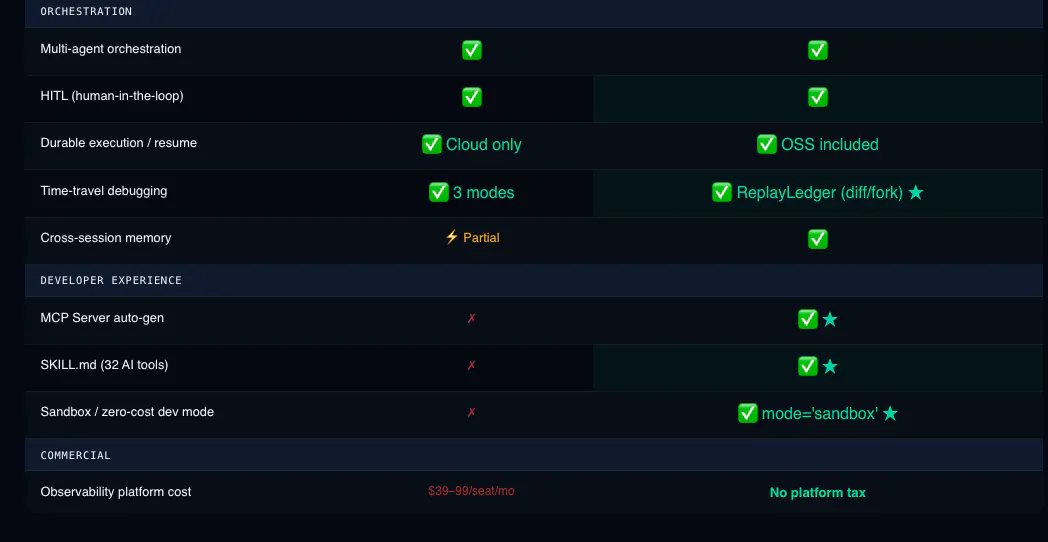This screenshot has width=1048, height=542.
Task: Select the DEVELOPER EXPERIENCE section header
Action: [533, 280]
